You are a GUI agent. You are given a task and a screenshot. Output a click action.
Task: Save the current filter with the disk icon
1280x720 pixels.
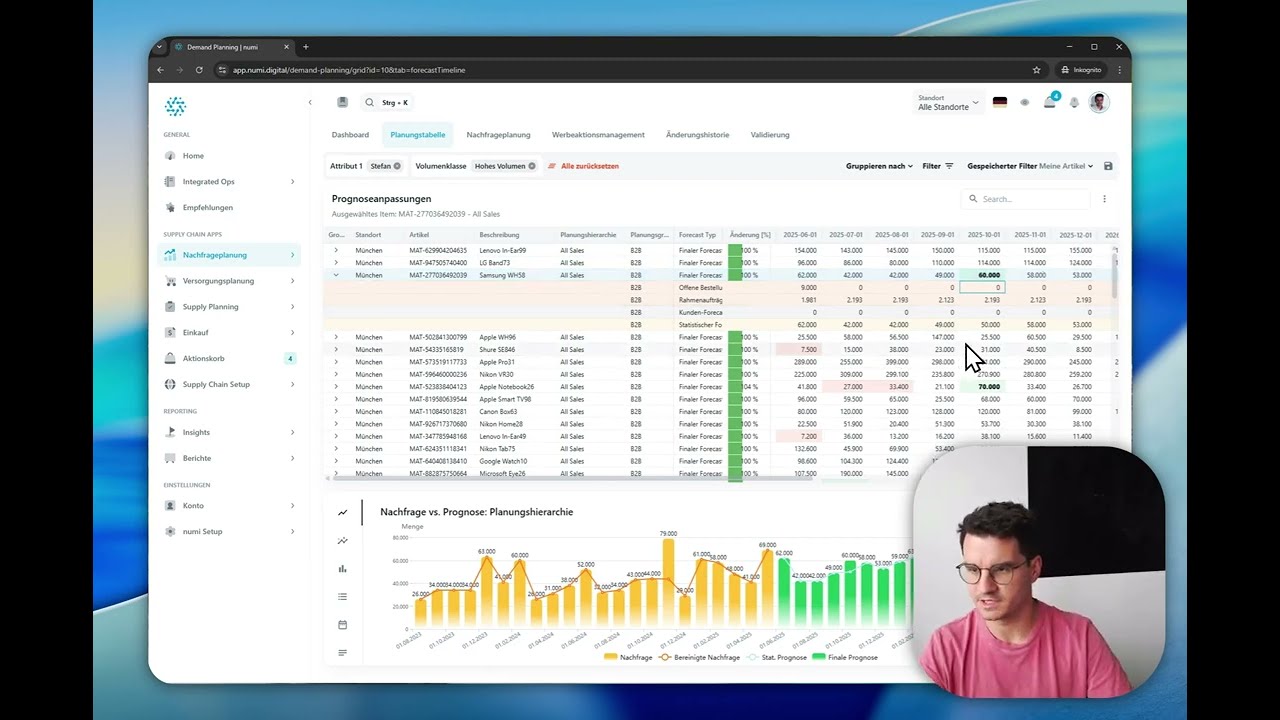coord(1108,166)
